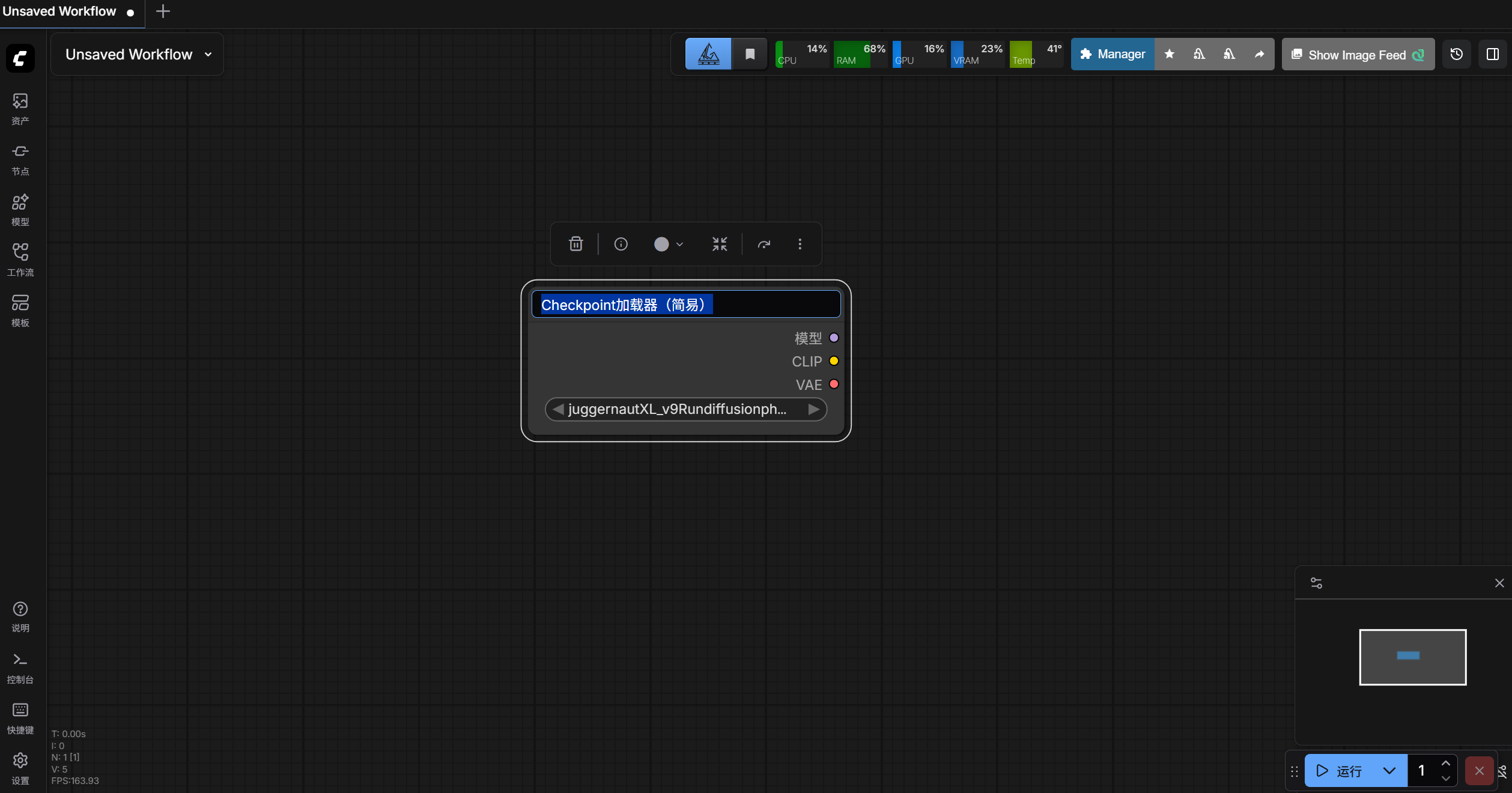Switch to the Unsaved Workflow tab
1512x793 pixels.
pyautogui.click(x=60, y=11)
